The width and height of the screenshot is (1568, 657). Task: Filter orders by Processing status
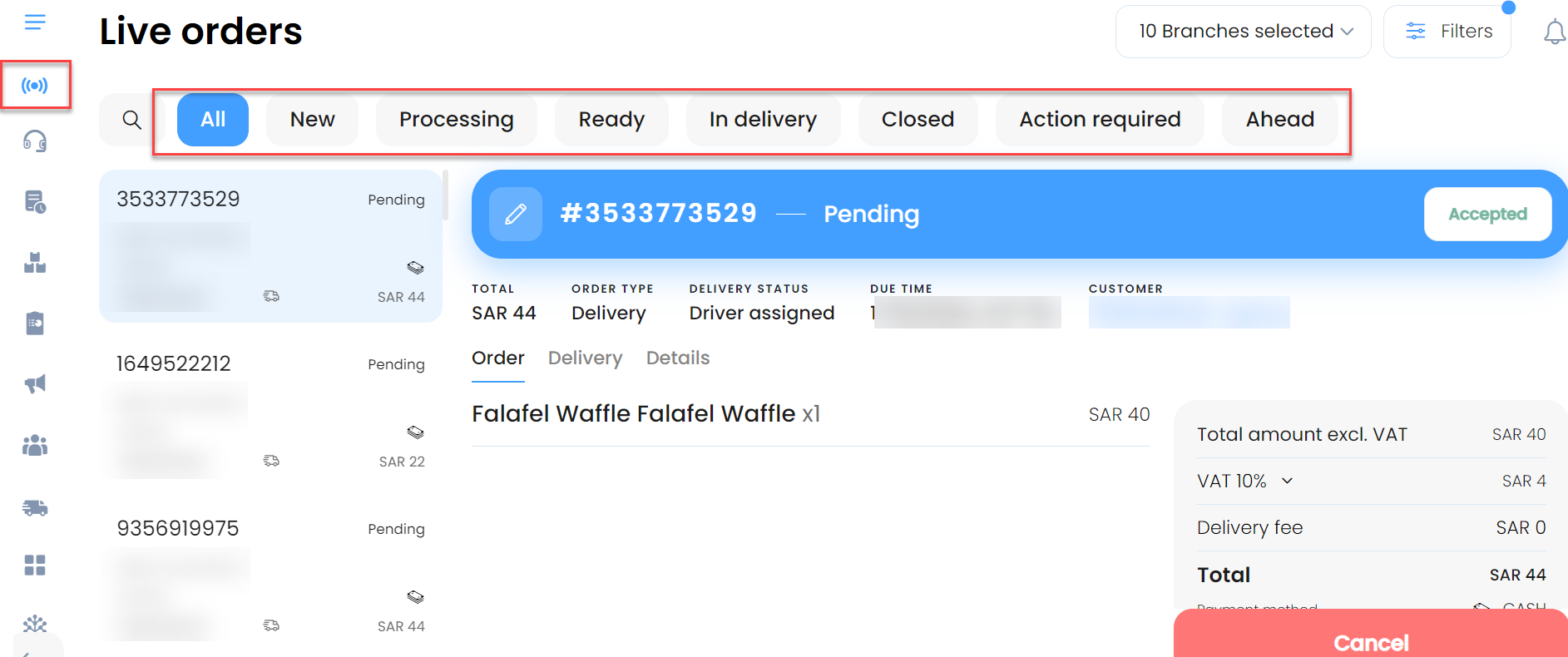457,120
